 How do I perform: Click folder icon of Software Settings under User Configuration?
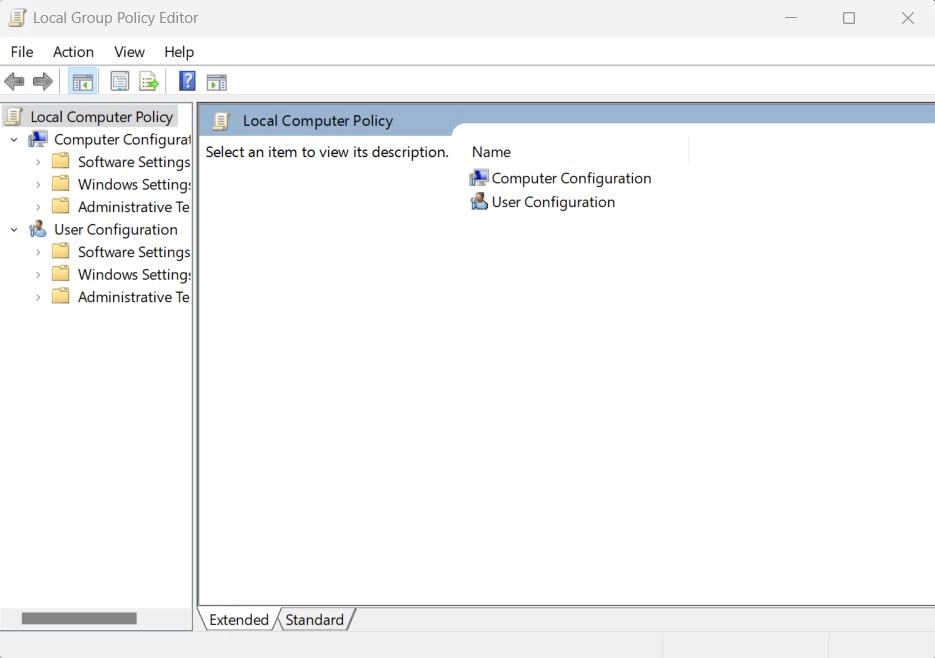[x=60, y=251]
